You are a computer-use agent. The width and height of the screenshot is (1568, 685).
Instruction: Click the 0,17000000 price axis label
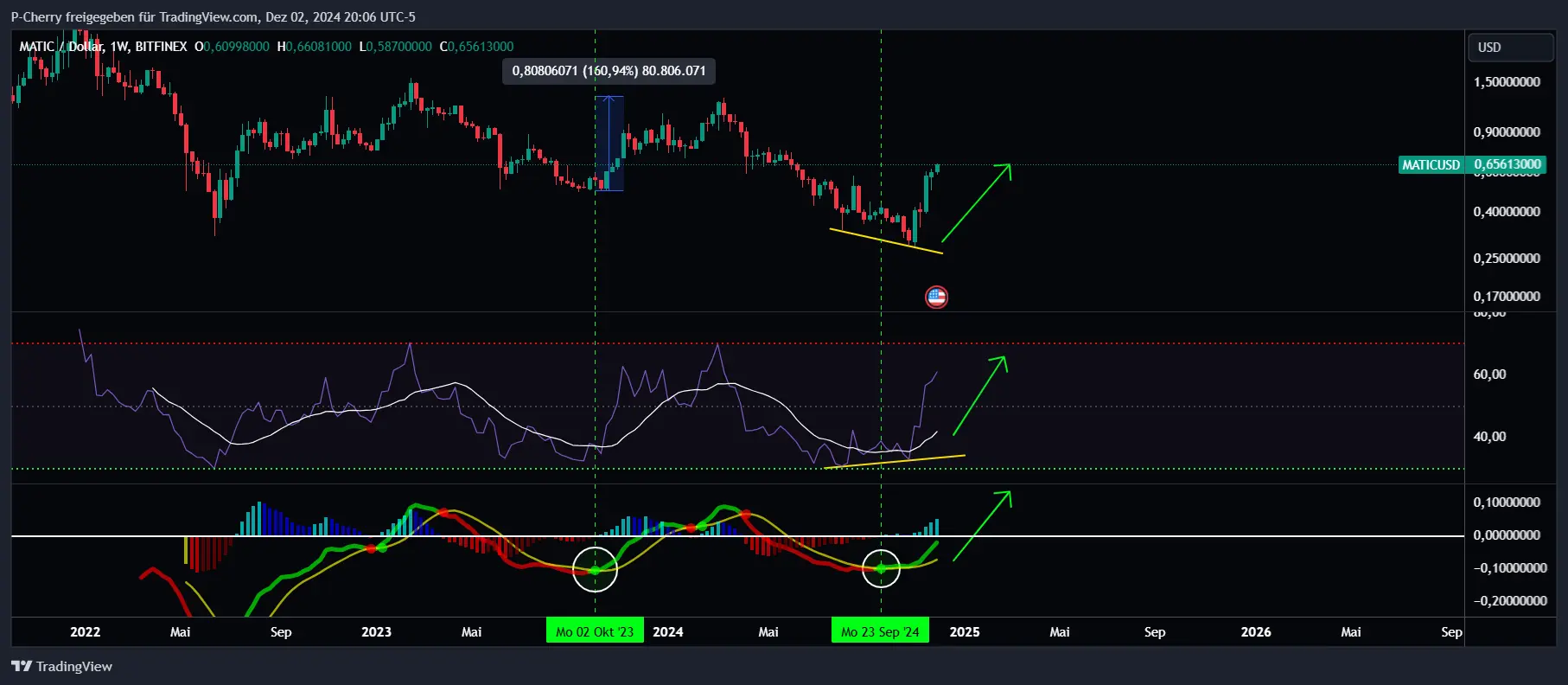tap(1507, 297)
